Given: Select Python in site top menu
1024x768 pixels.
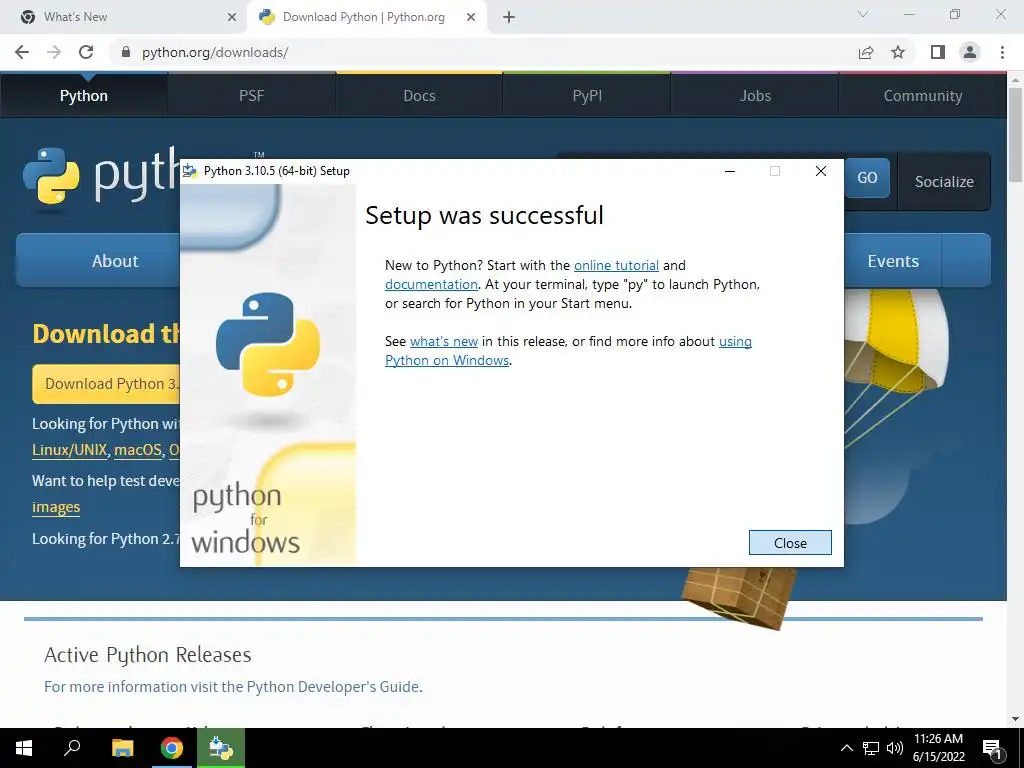Looking at the screenshot, I should point(84,95).
